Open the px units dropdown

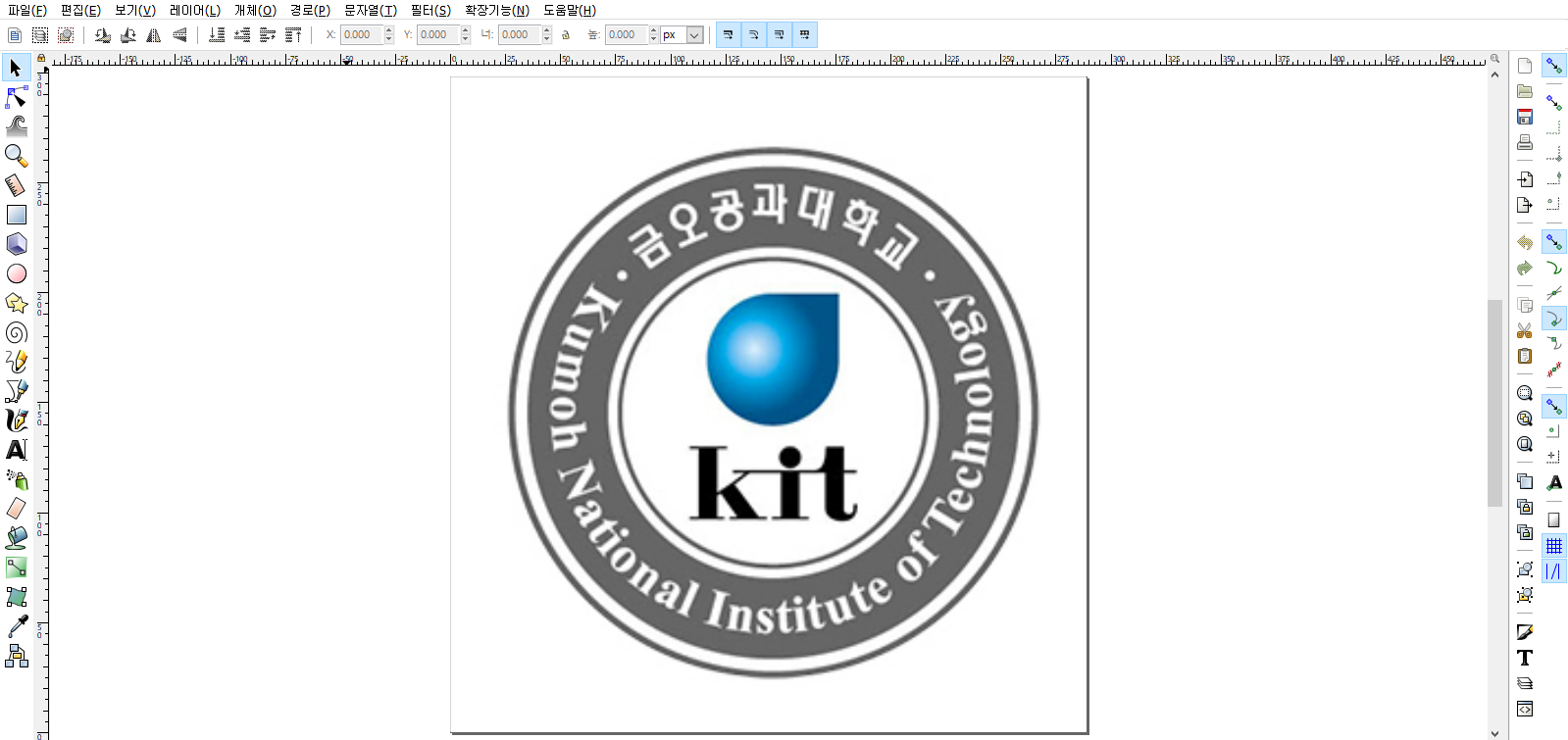pos(694,35)
